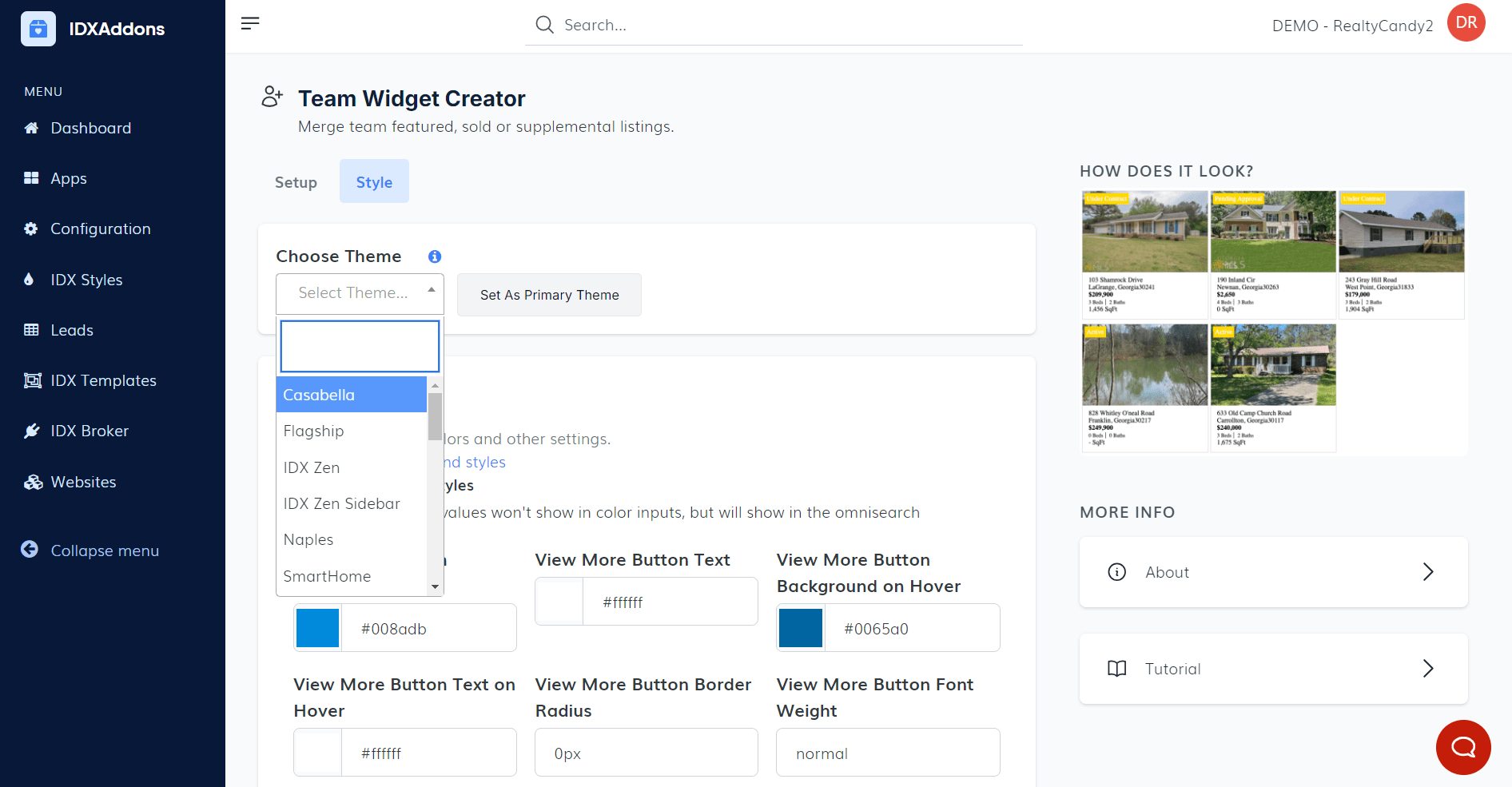Click the Collapse menu arrow icon
The image size is (1512, 787).
click(x=30, y=550)
